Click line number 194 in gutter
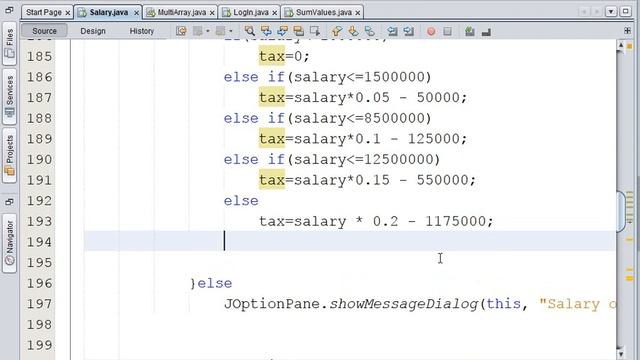 pyautogui.click(x=39, y=242)
